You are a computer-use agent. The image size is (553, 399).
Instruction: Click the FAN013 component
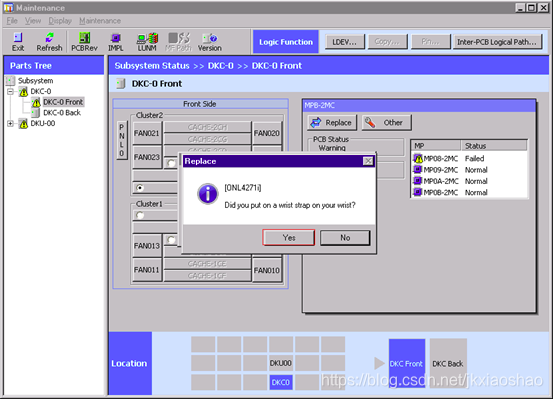click(147, 246)
